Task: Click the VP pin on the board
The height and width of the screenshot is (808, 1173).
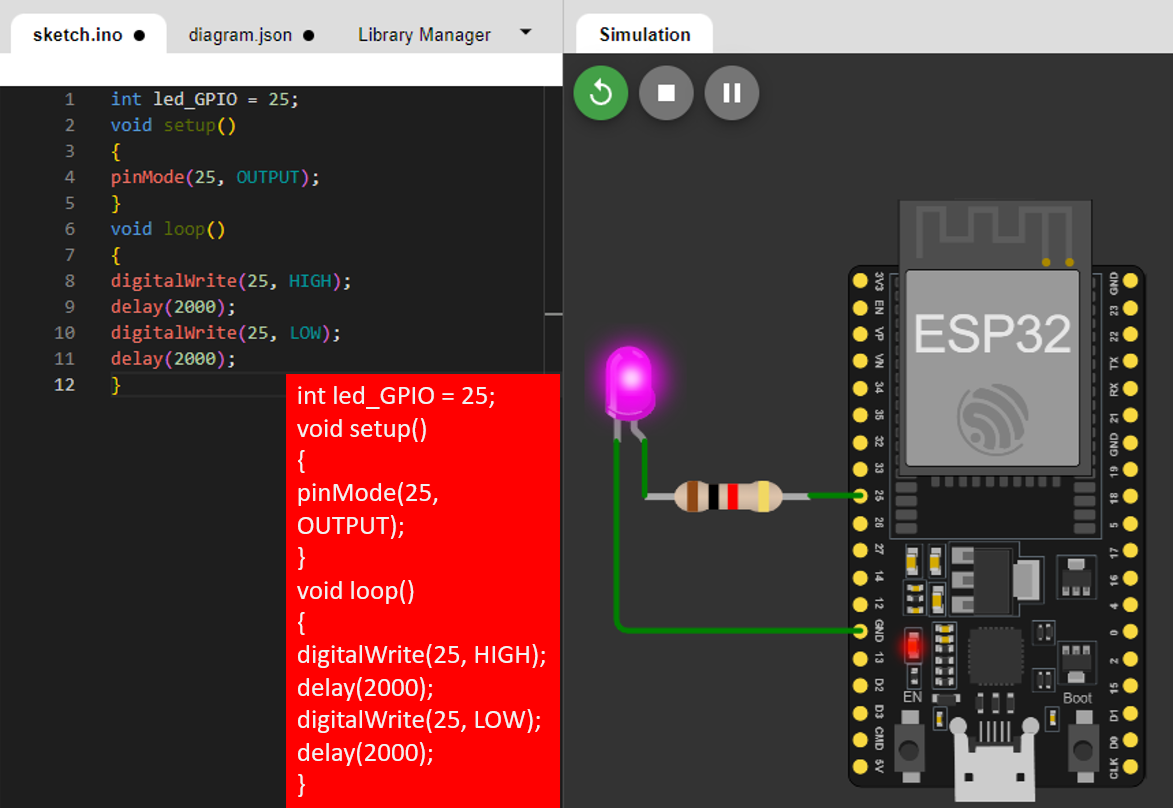Action: 860,334
